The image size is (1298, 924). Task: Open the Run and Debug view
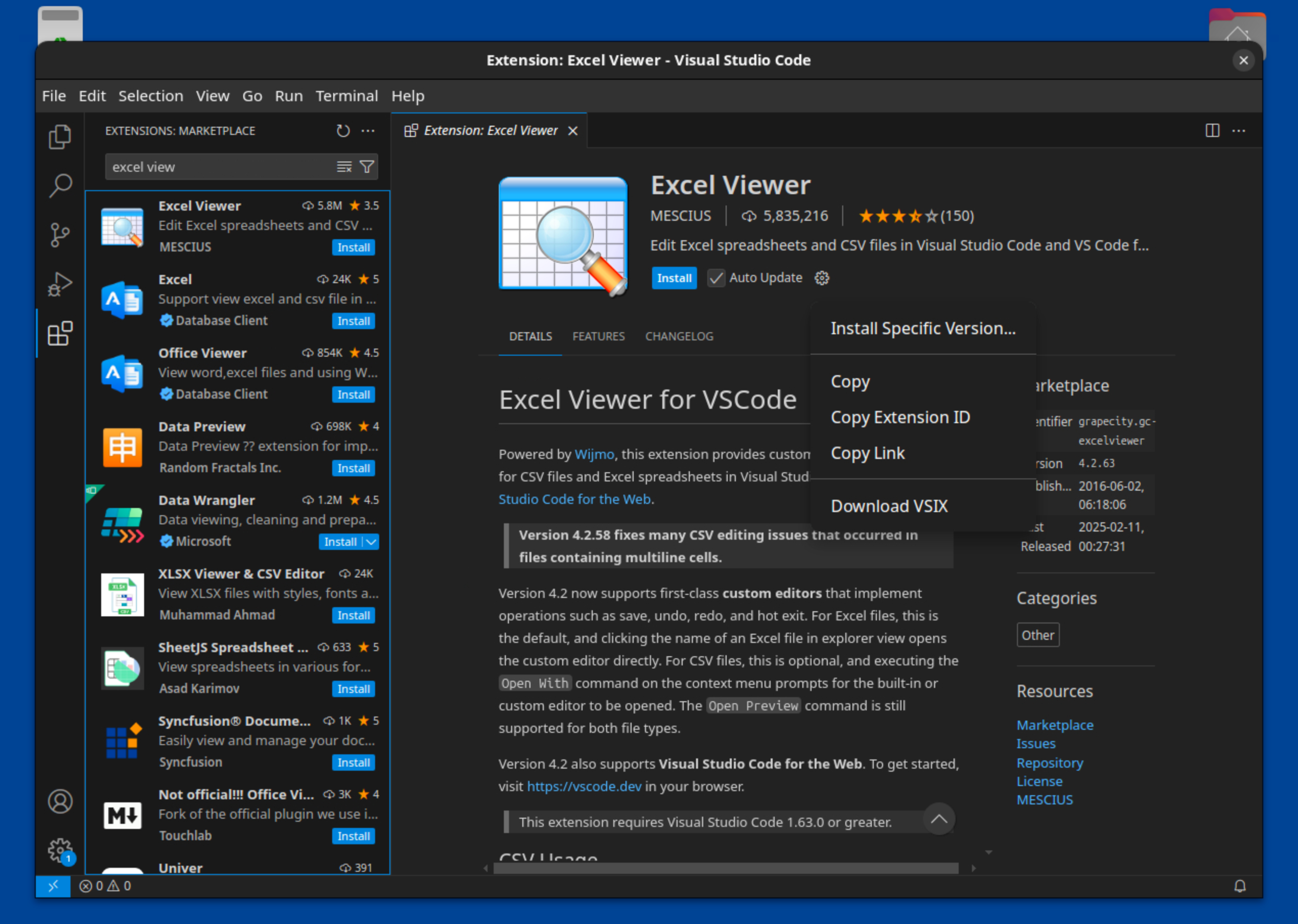coord(60,284)
